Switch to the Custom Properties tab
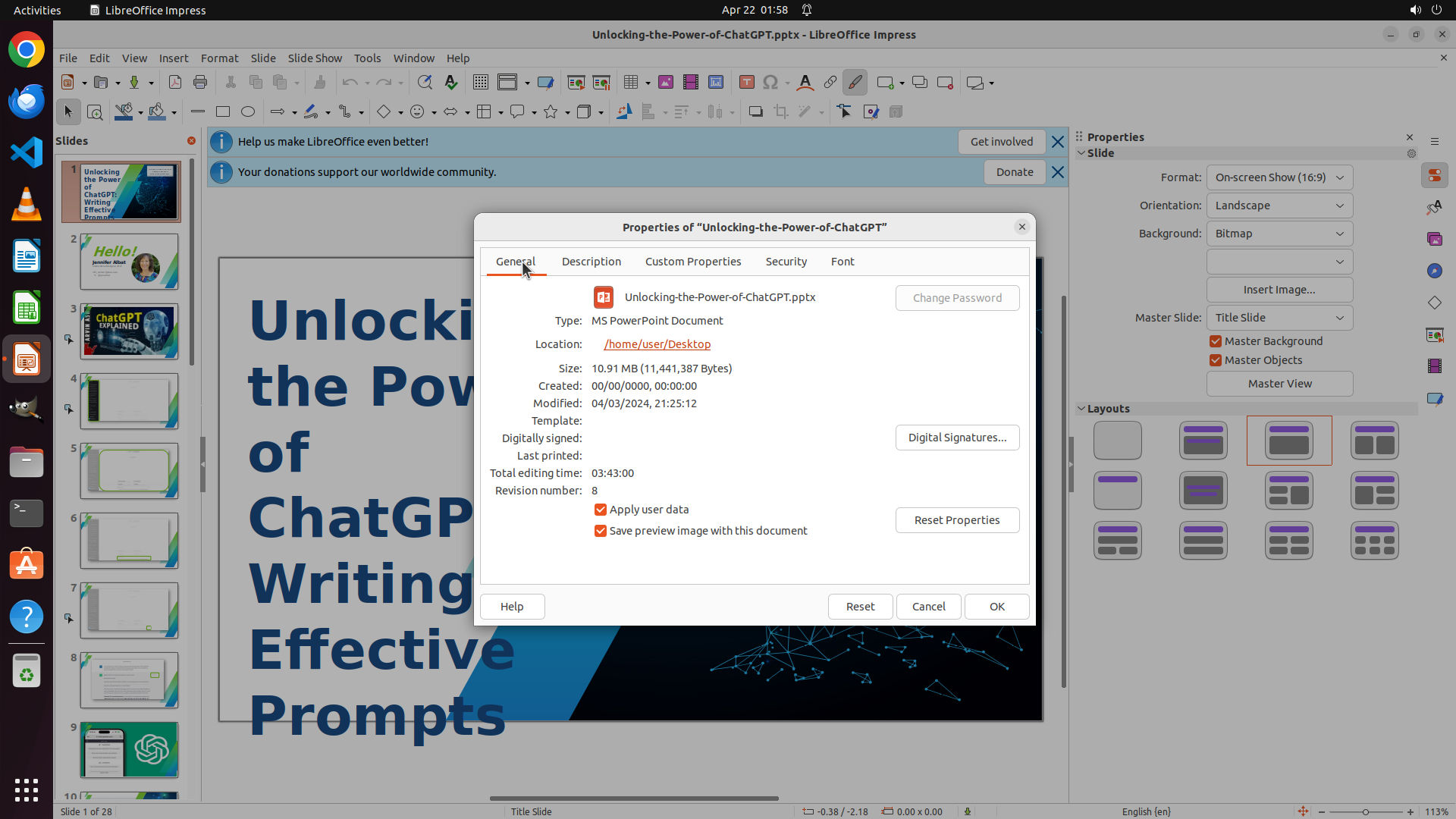The width and height of the screenshot is (1456, 819). (693, 262)
